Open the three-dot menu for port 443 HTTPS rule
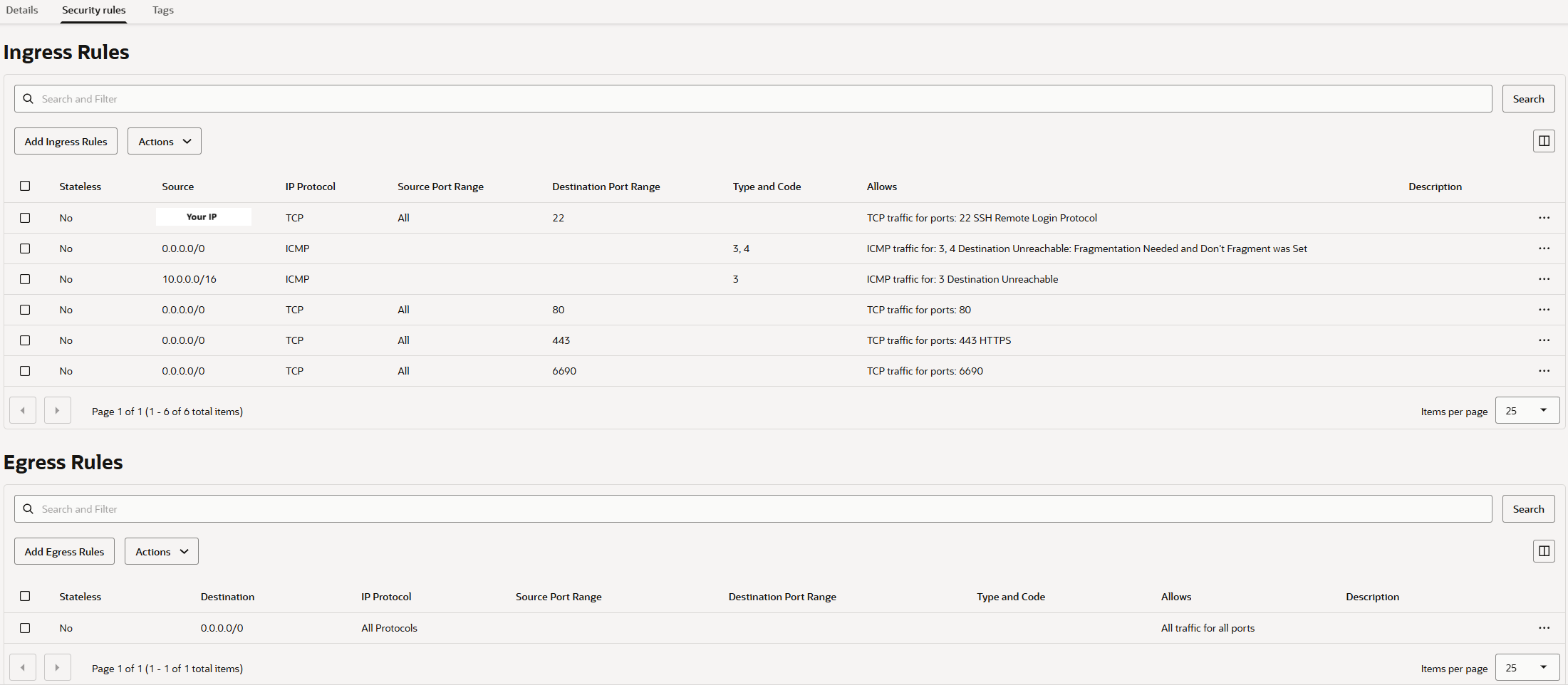The image size is (1568, 685). click(1543, 340)
